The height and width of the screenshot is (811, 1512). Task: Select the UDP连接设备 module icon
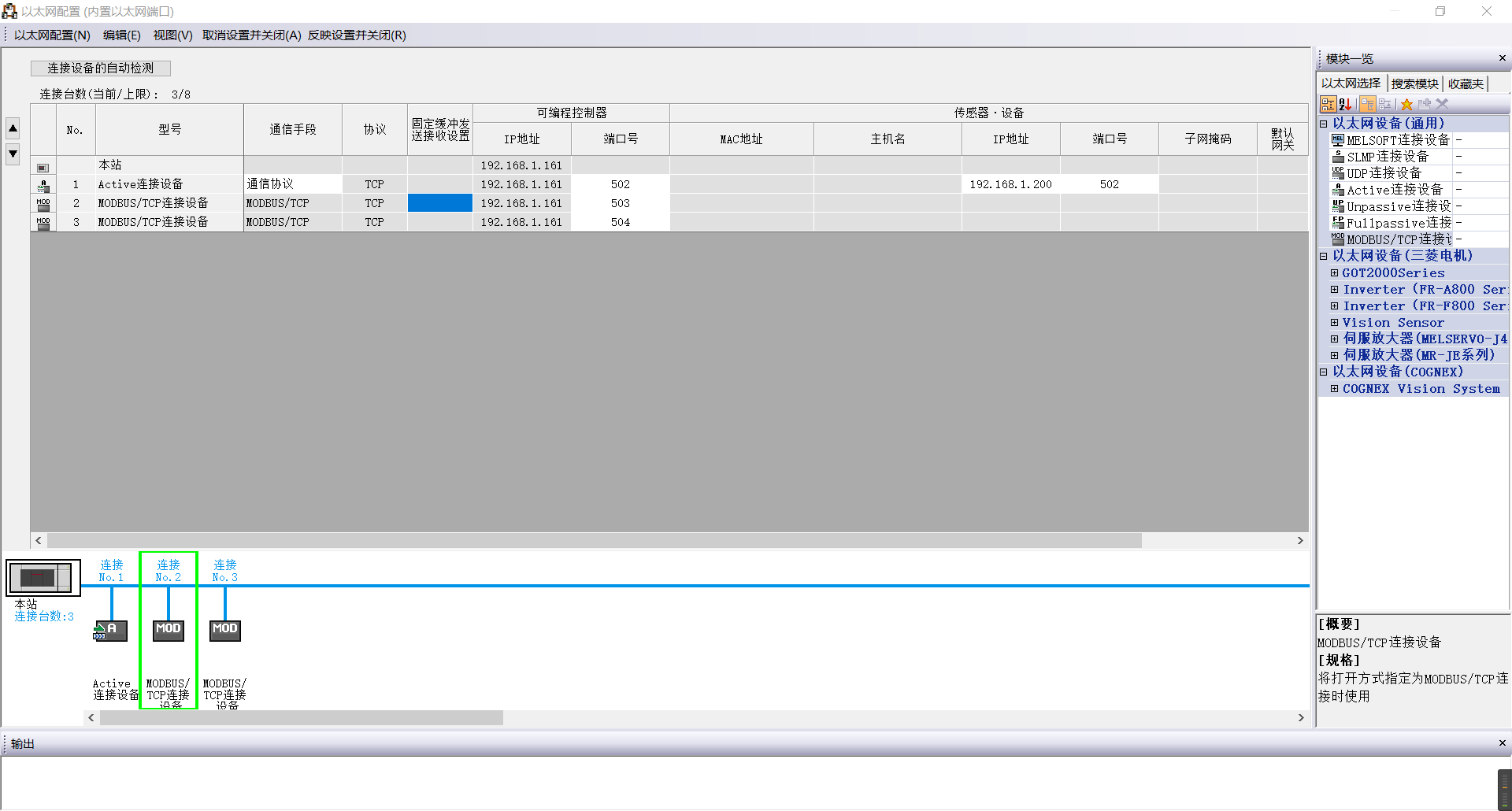tap(1337, 173)
